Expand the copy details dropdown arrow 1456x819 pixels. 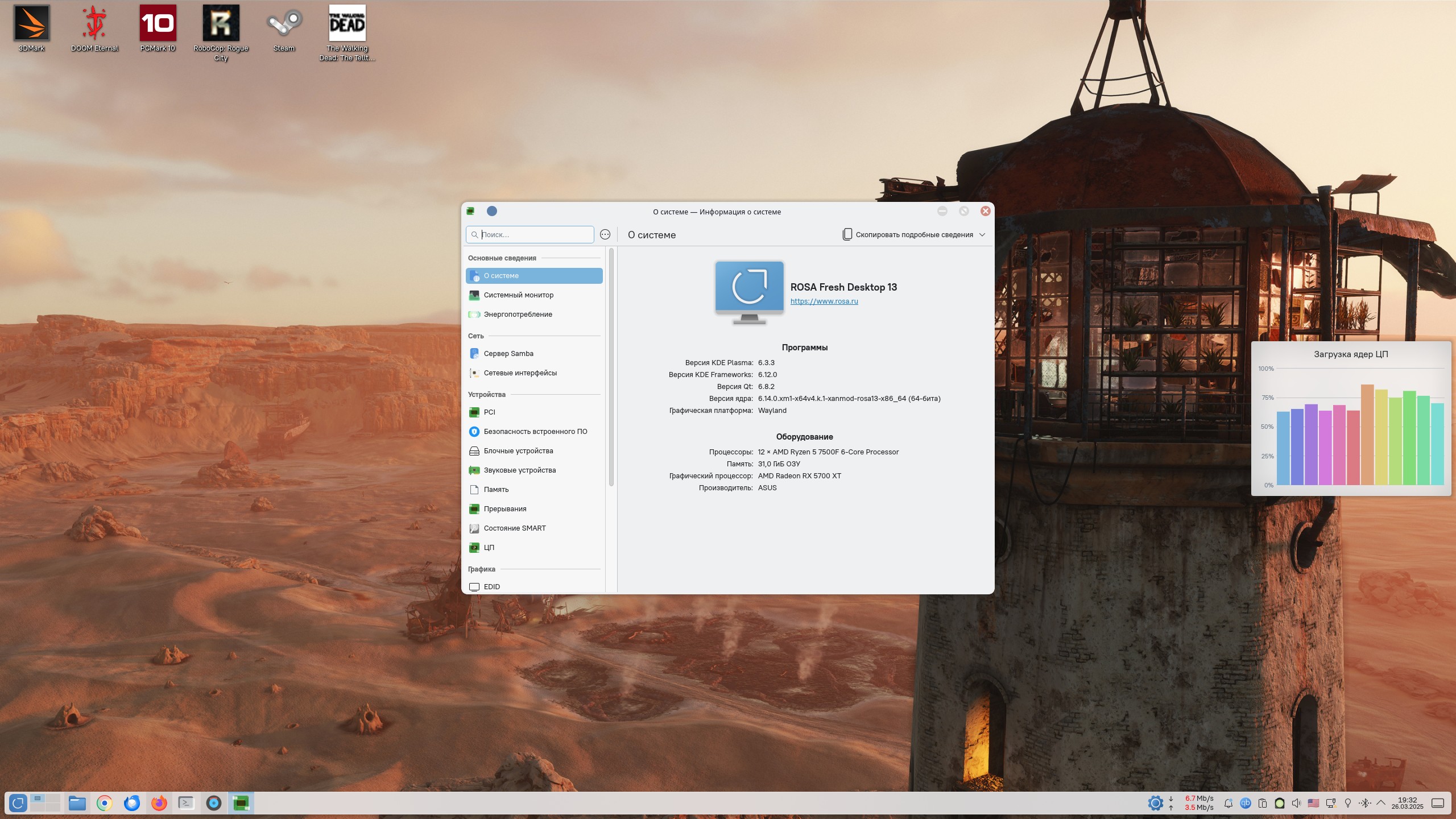[982, 235]
